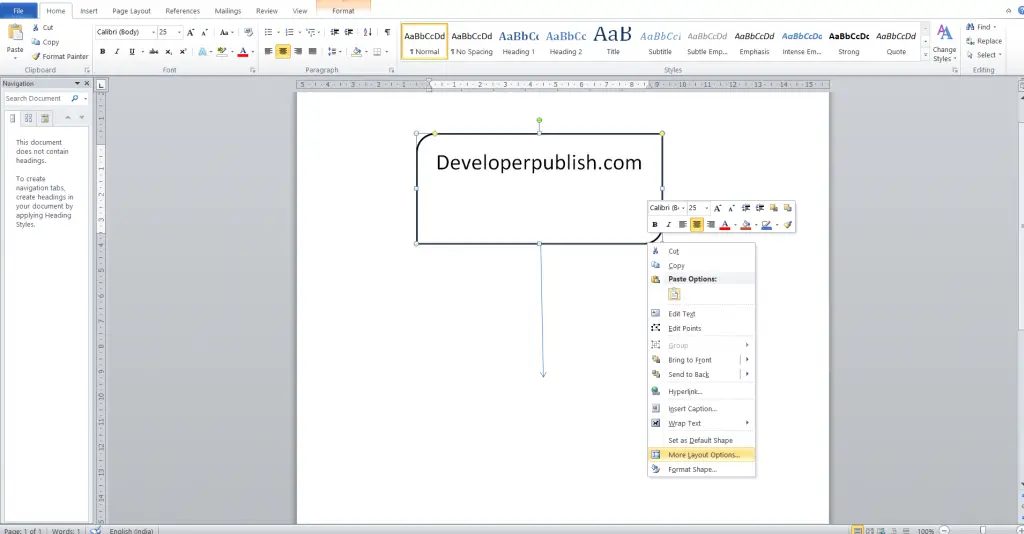Click the Grow Font icon in mini toolbar
This screenshot has width=1024, height=534.
click(717, 208)
